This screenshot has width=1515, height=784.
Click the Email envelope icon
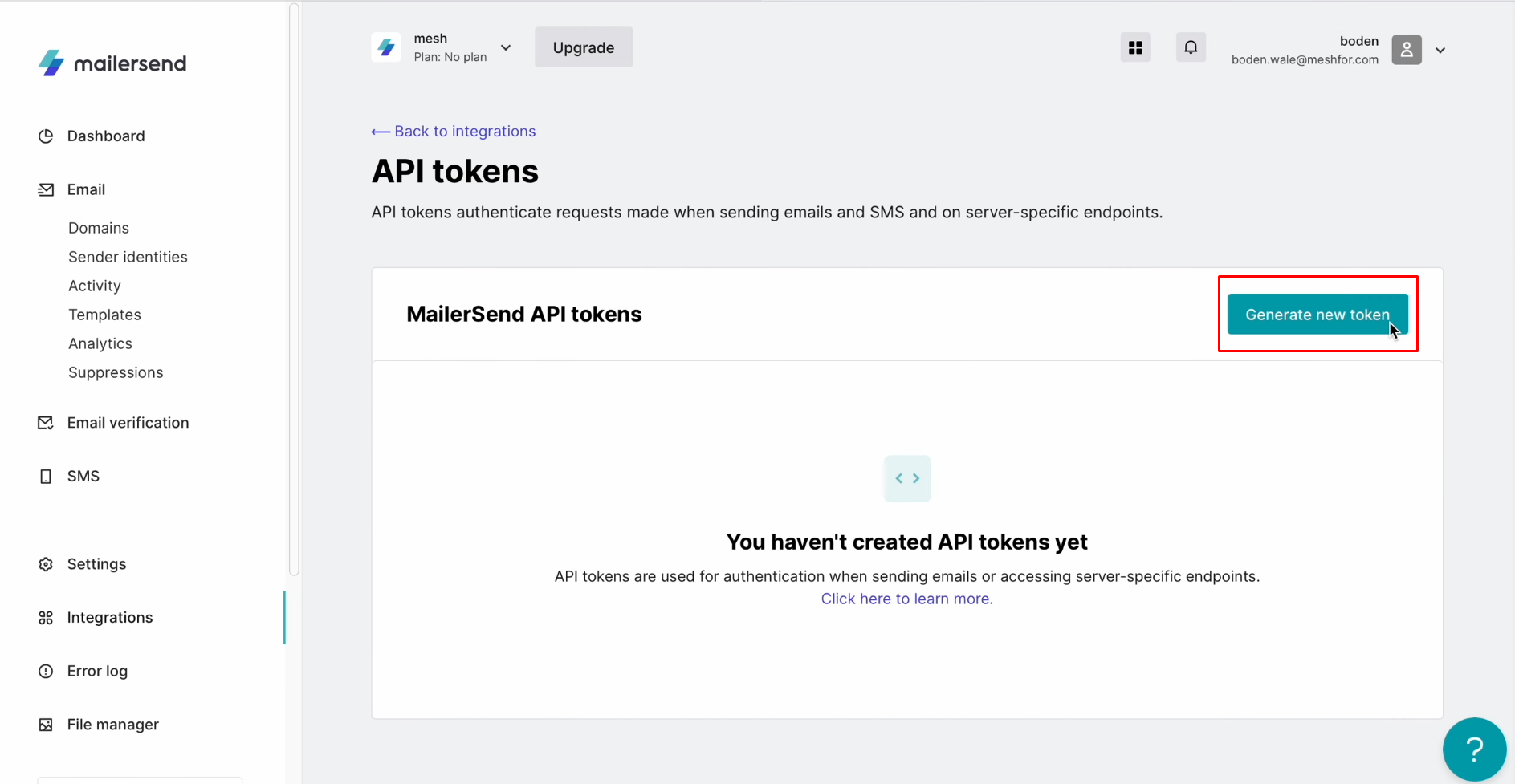click(x=46, y=189)
